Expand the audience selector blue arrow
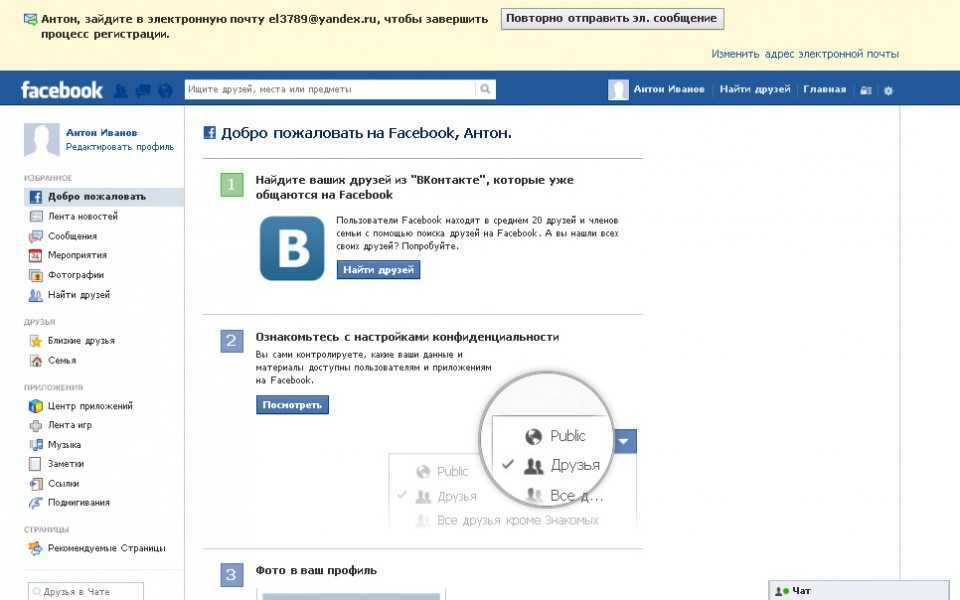 [x=624, y=441]
